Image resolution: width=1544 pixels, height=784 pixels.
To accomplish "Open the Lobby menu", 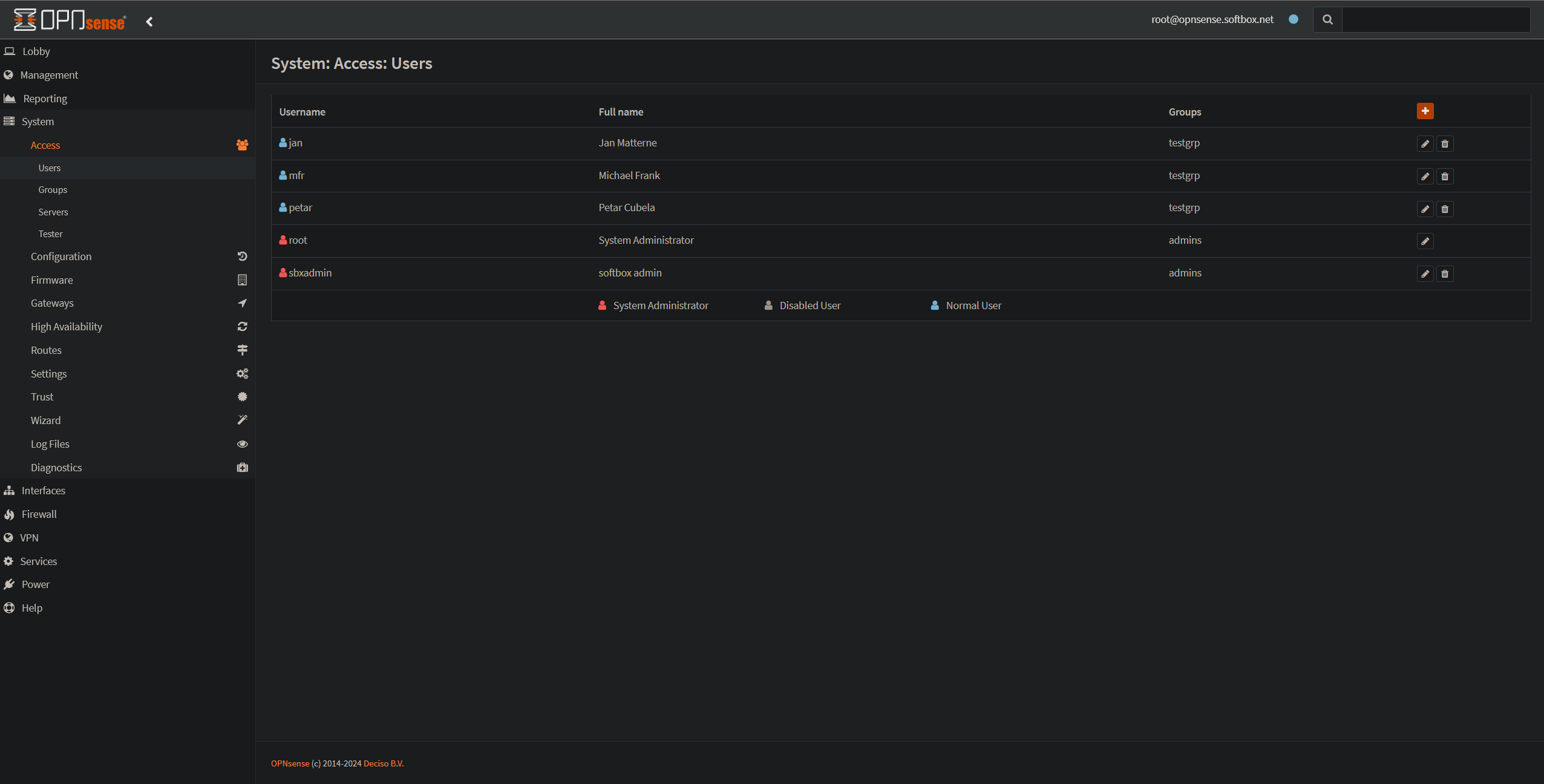I will tap(36, 51).
